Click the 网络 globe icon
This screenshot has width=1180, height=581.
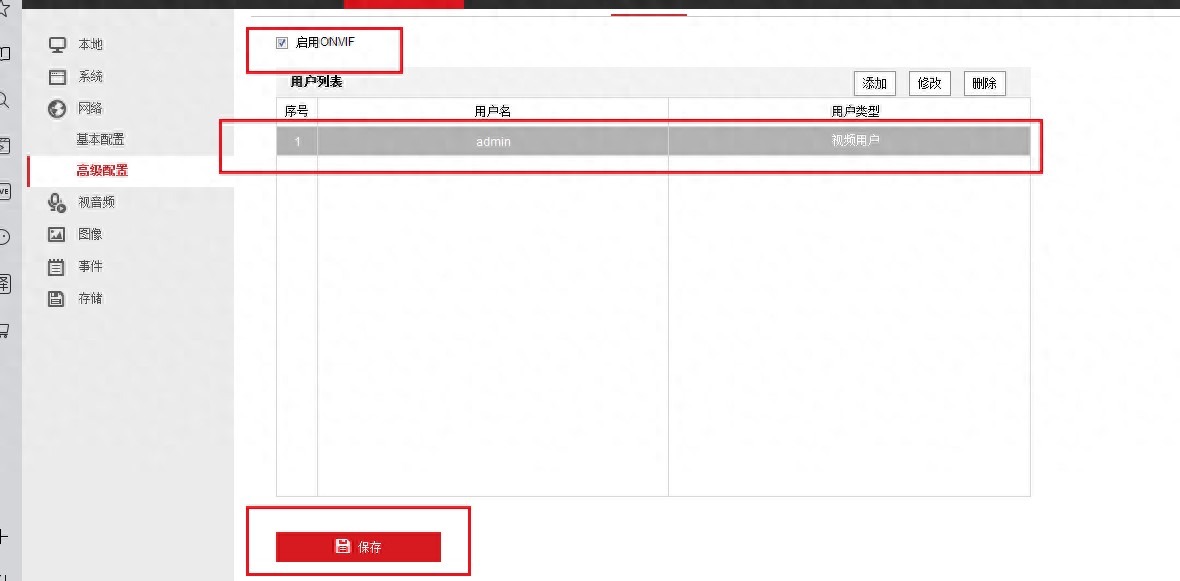tap(57, 109)
